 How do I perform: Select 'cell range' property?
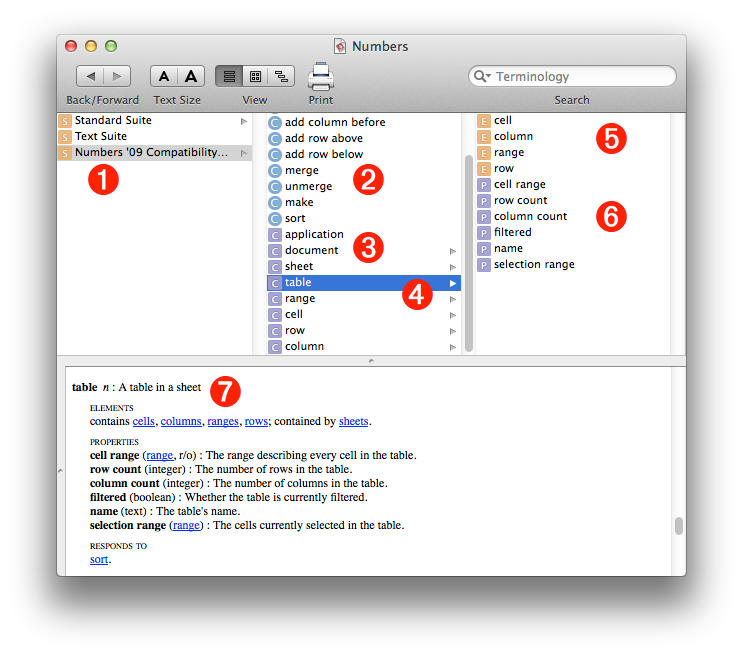point(572,185)
